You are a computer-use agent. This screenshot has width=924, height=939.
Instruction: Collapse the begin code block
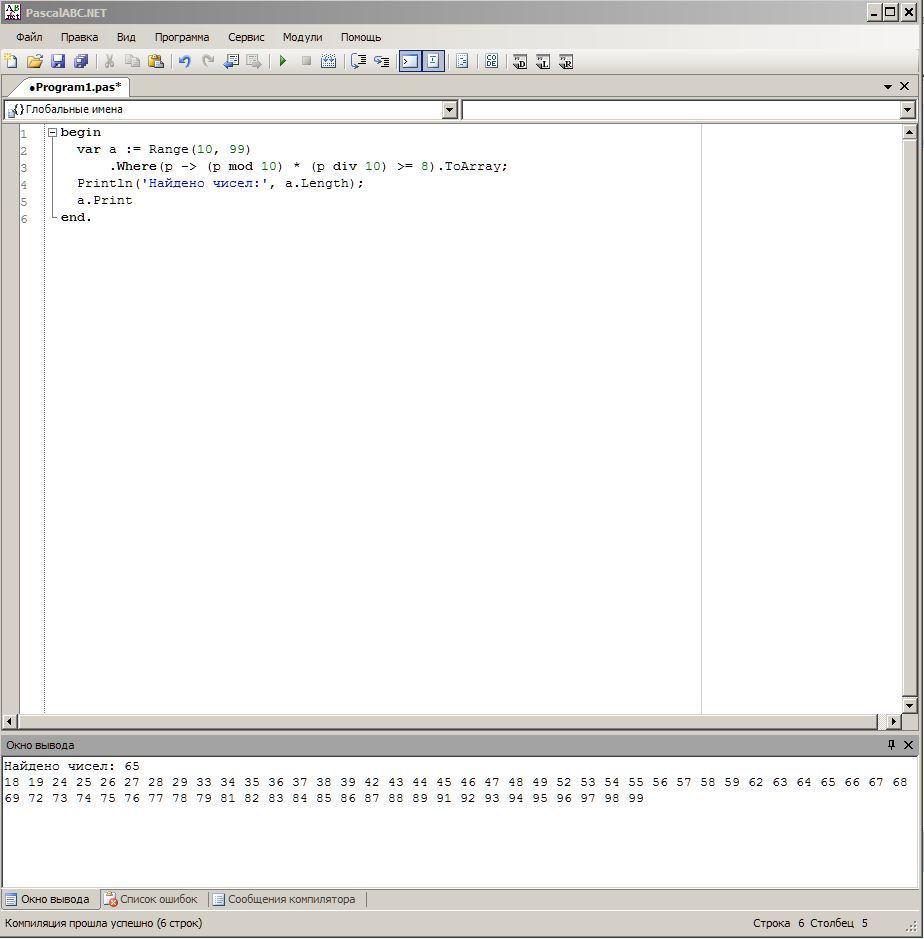(52, 132)
